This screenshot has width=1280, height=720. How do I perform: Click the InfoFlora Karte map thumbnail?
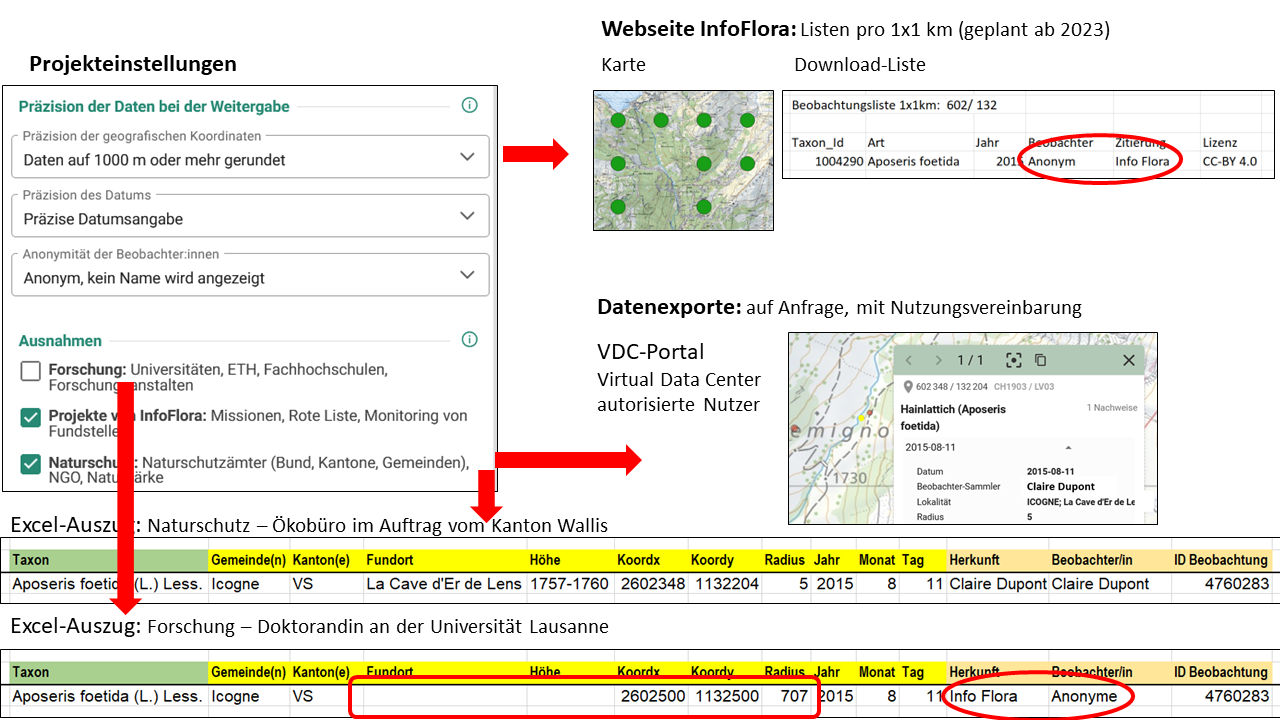683,160
